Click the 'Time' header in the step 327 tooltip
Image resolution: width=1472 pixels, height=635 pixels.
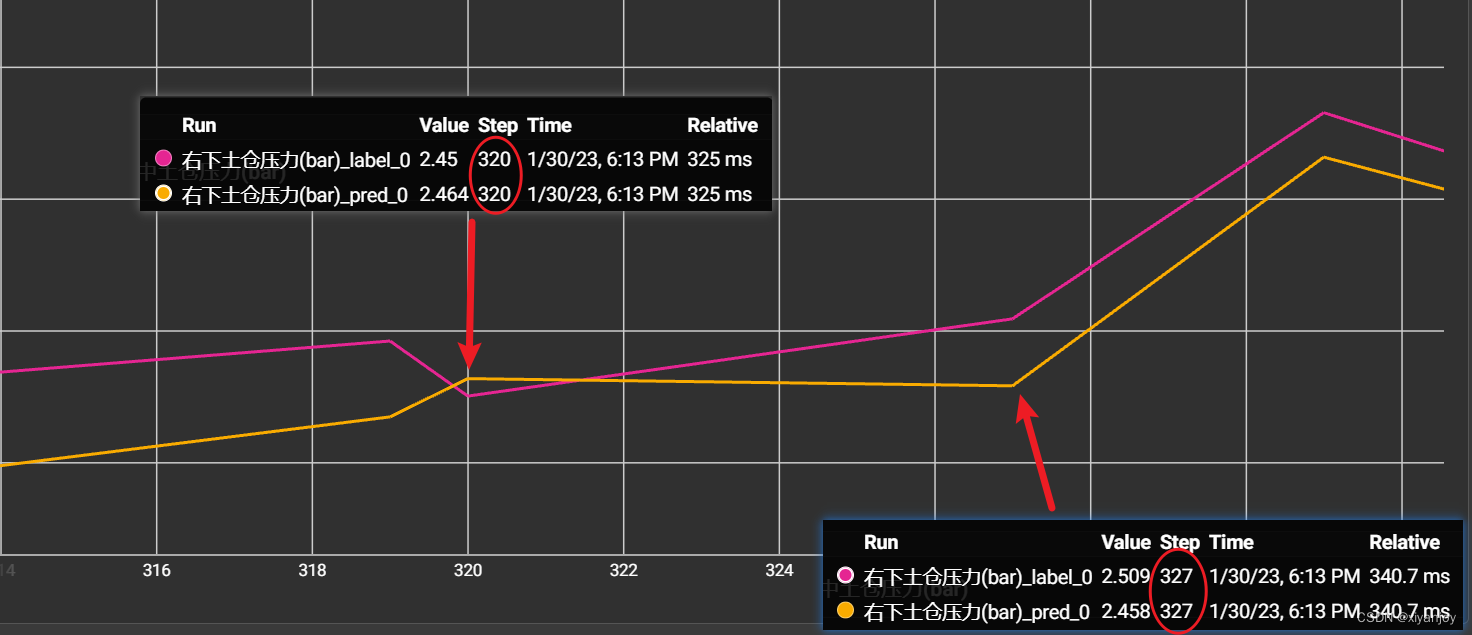1231,542
